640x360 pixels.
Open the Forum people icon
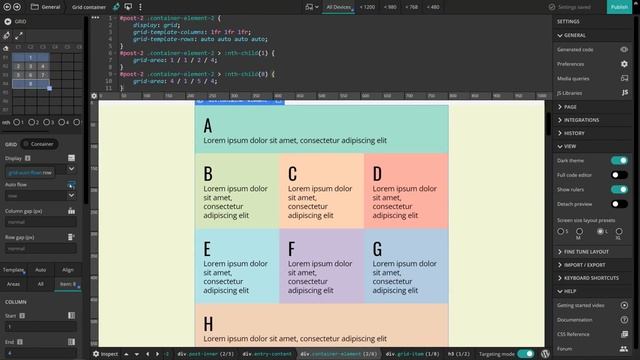[624, 349]
